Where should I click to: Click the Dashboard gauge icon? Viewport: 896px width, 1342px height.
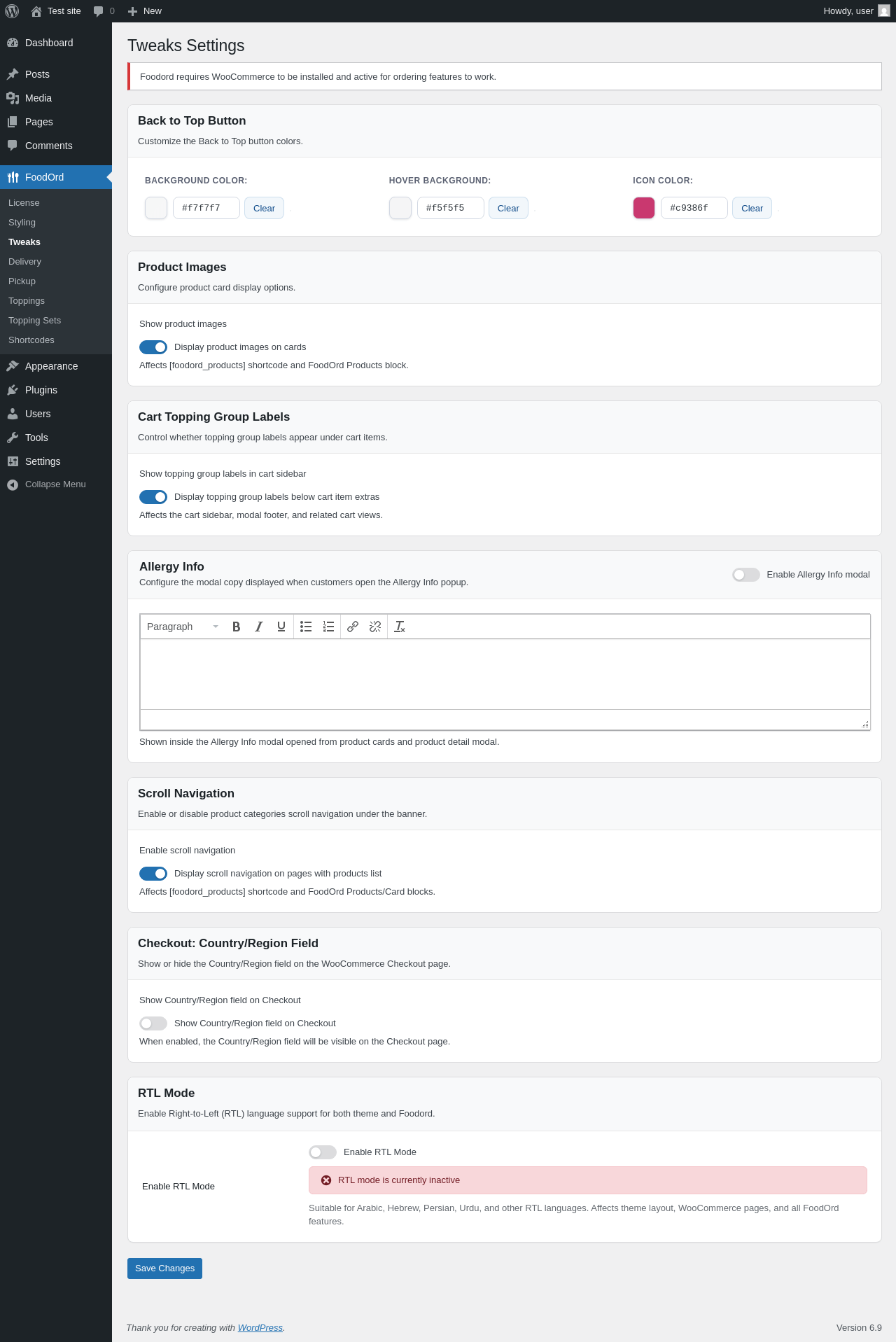coord(13,43)
